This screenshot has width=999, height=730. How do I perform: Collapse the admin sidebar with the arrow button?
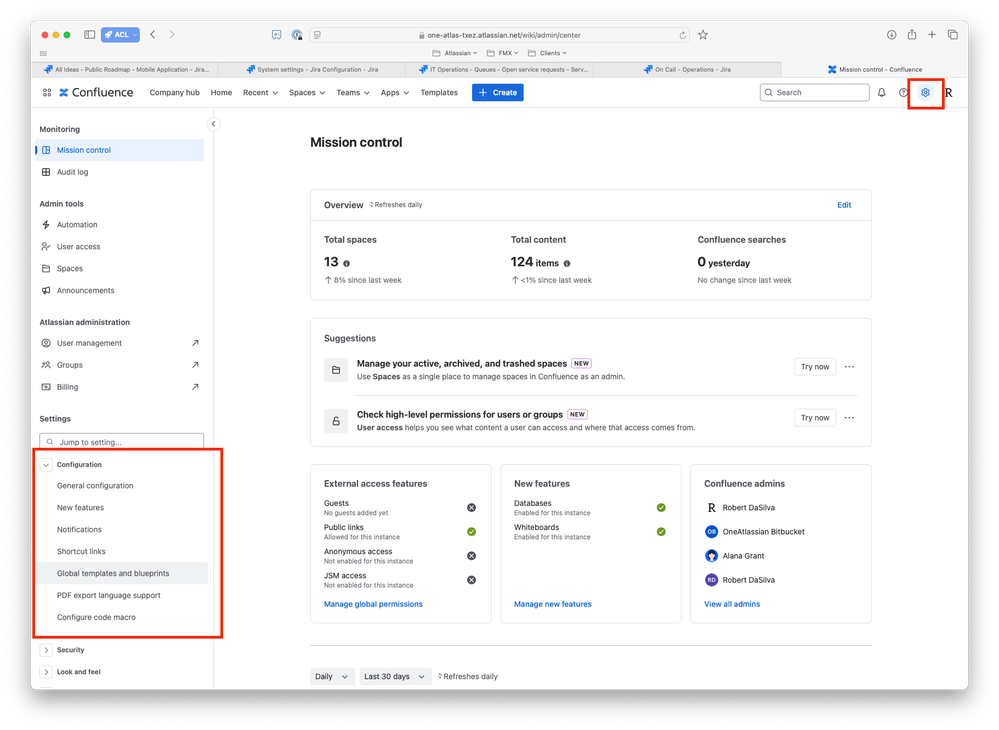click(x=213, y=124)
